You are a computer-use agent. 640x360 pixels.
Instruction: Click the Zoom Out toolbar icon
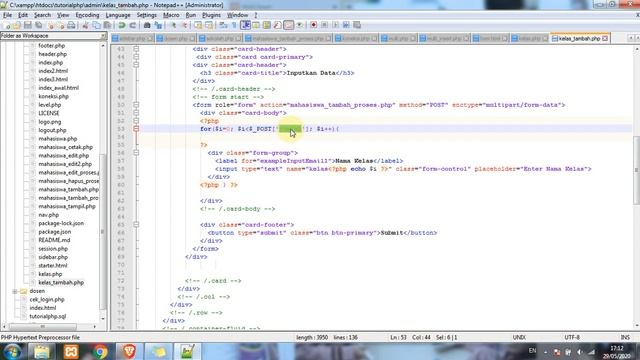click(185, 25)
